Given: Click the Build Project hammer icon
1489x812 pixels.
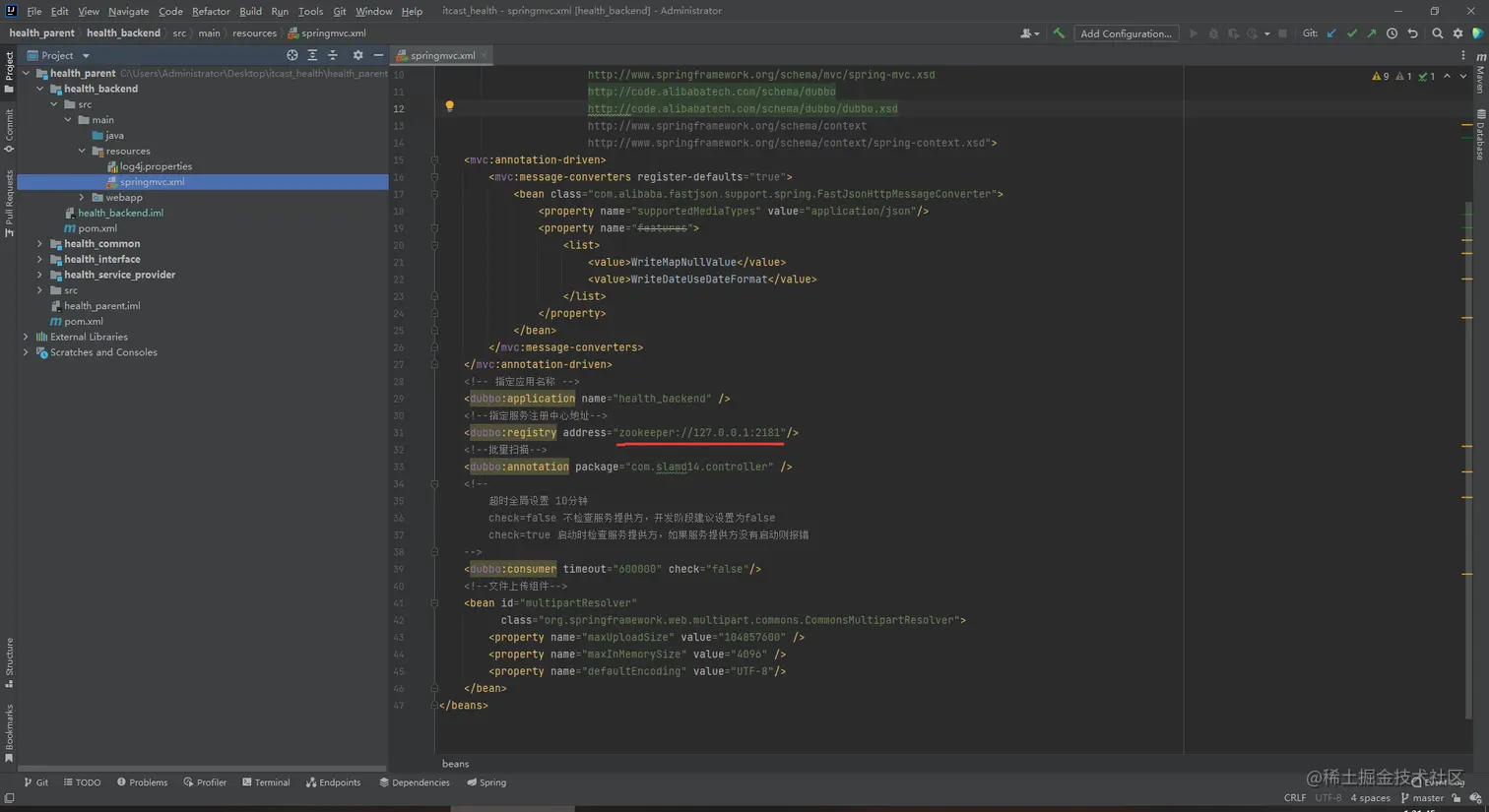Looking at the screenshot, I should pos(1059,33).
